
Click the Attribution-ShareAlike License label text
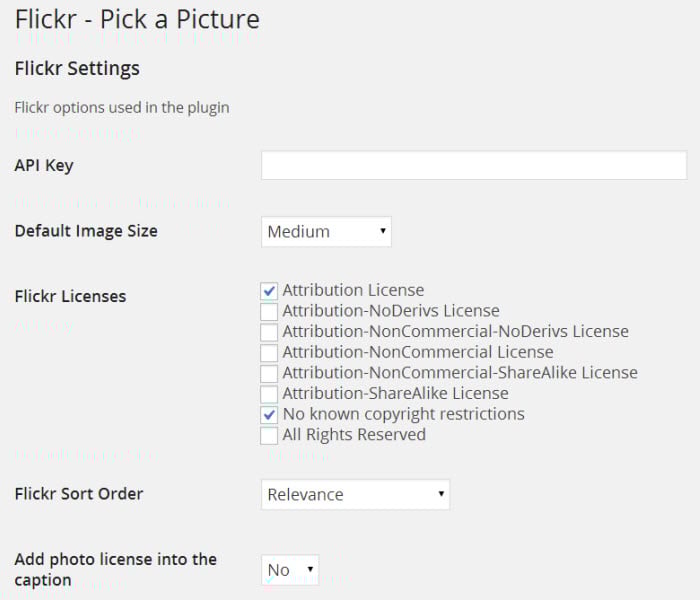point(396,393)
